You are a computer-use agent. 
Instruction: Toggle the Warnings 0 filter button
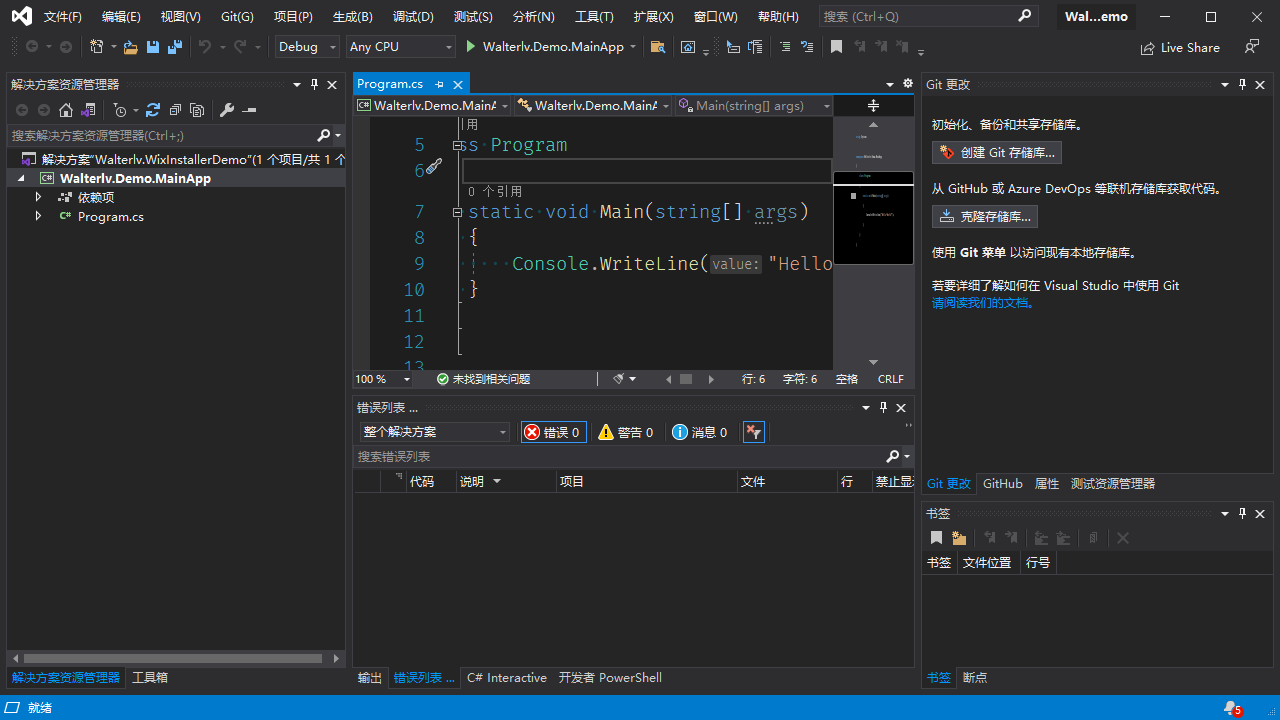625,432
